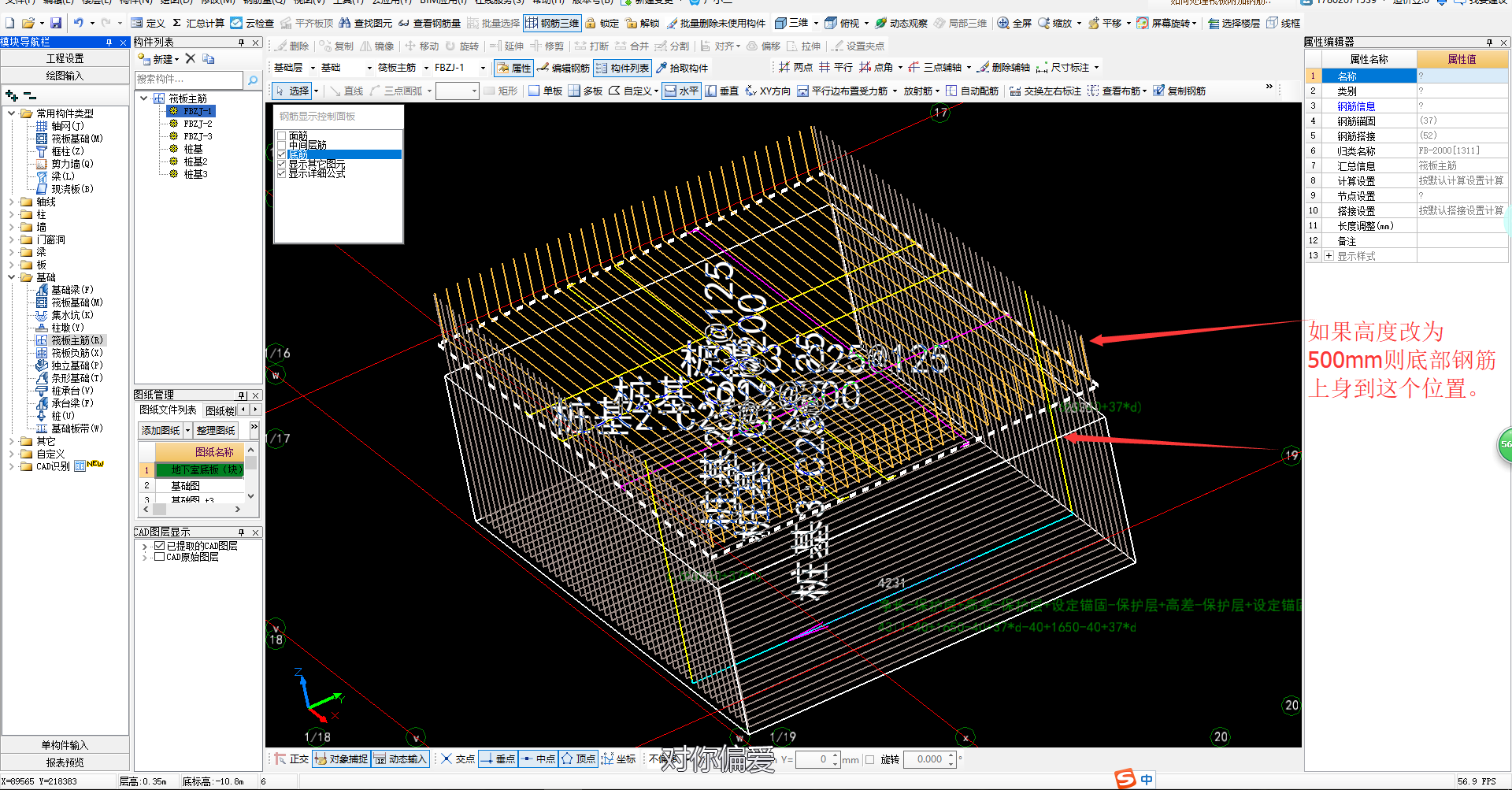Open 绘图输入 module

[65, 76]
